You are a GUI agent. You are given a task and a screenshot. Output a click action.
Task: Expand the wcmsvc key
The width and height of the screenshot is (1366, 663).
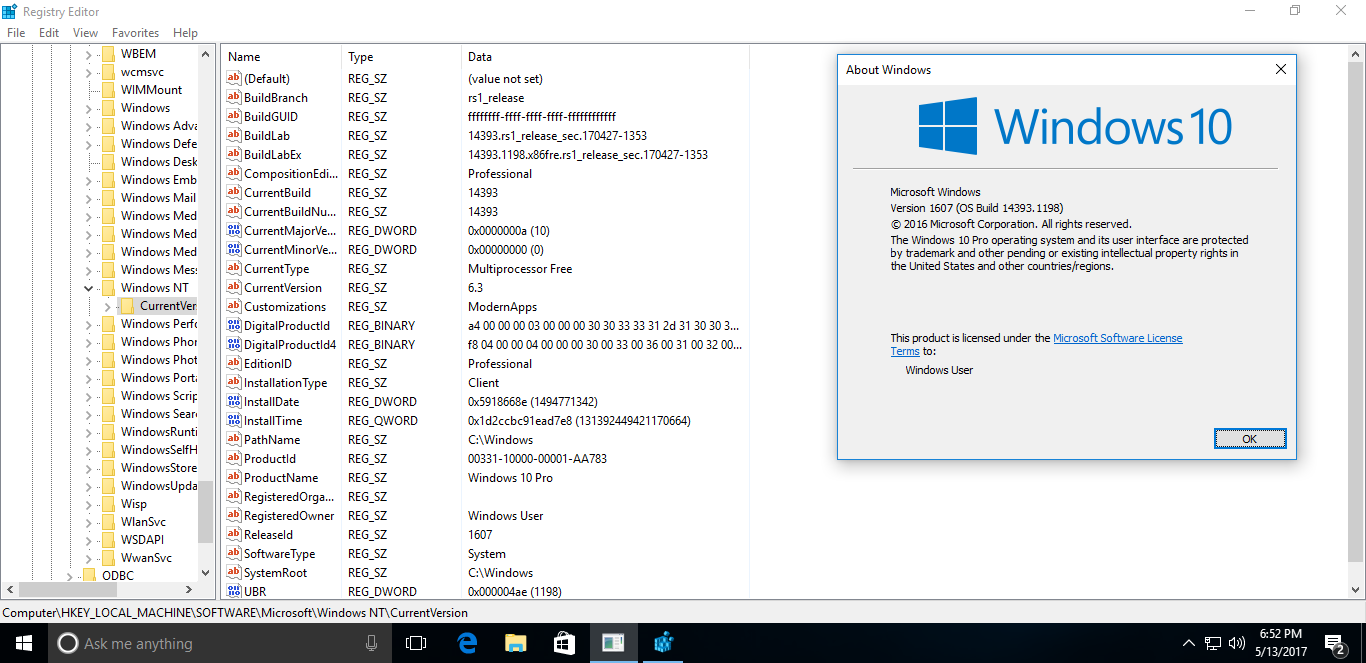pos(88,72)
